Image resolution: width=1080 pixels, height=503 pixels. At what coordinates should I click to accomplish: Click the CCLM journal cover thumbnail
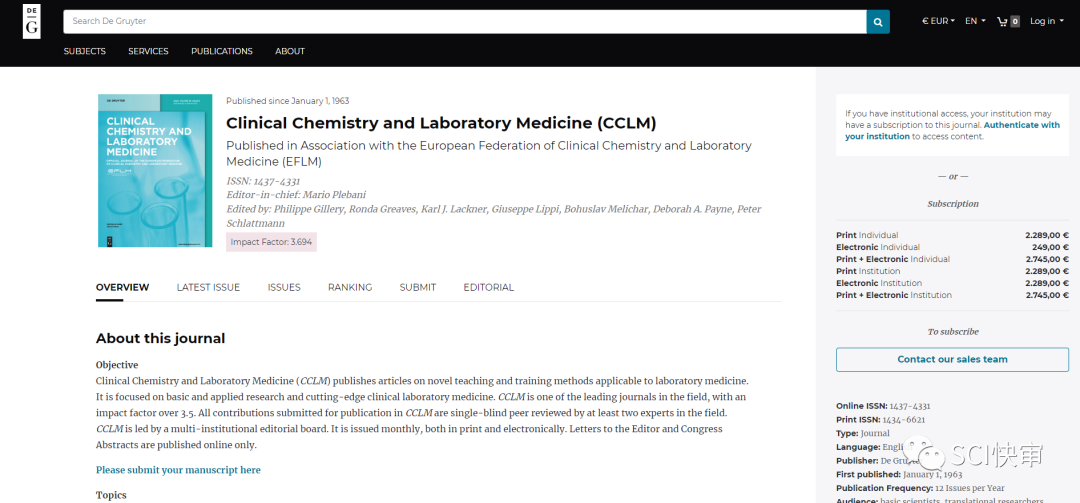click(155, 170)
